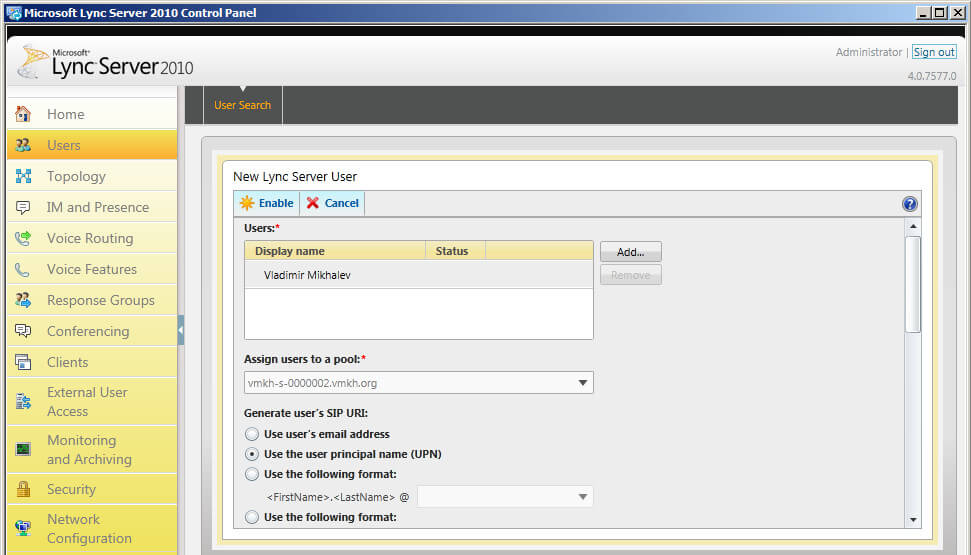
Task: Click the version number 4.0.7577.0
Action: 932,76
